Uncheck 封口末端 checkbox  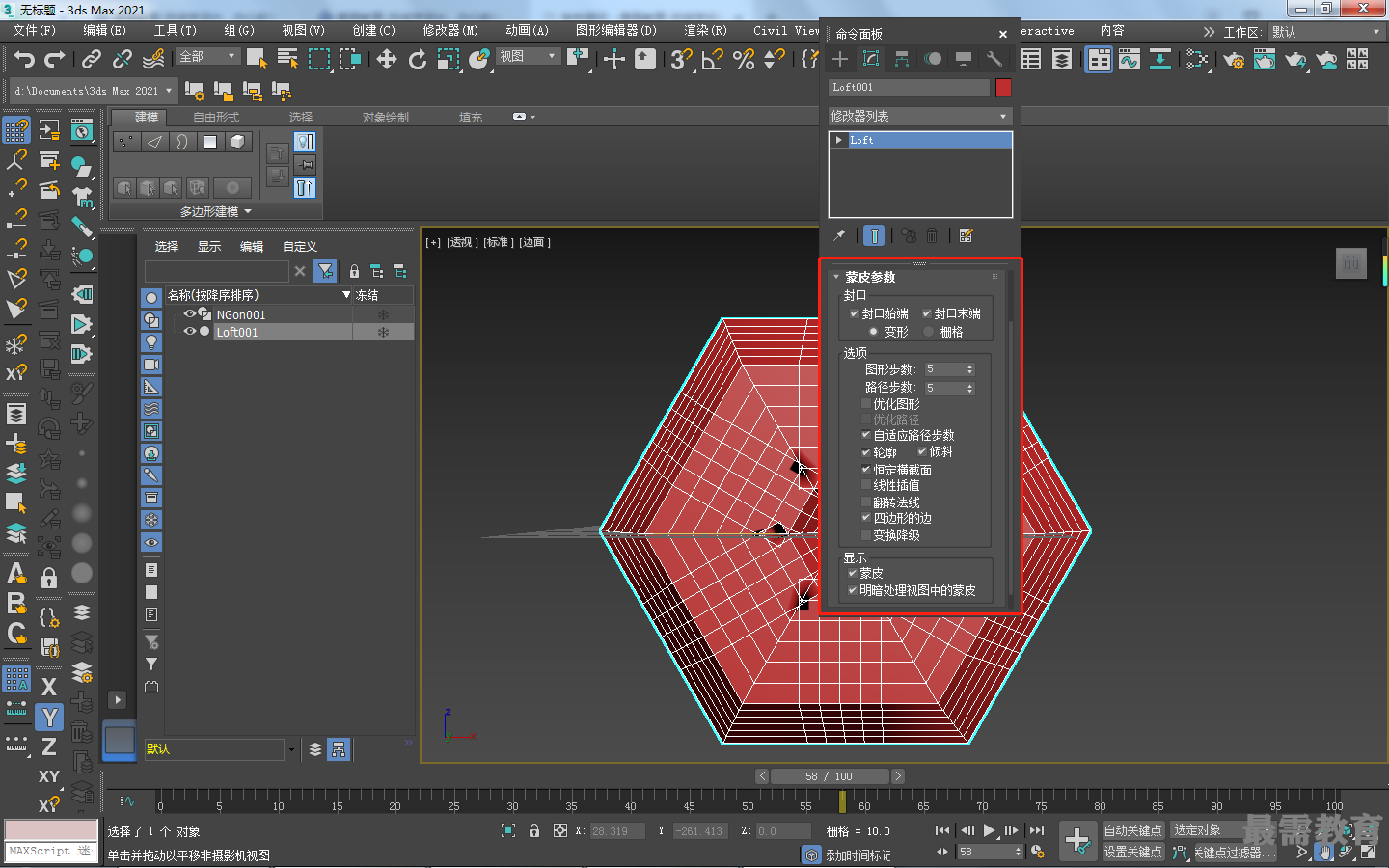pyautogui.click(x=927, y=313)
